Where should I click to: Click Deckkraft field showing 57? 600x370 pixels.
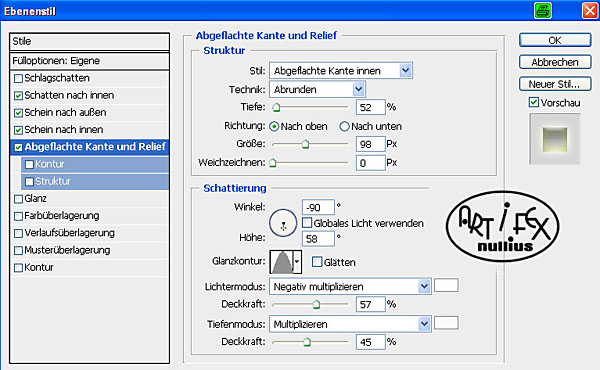click(370, 305)
